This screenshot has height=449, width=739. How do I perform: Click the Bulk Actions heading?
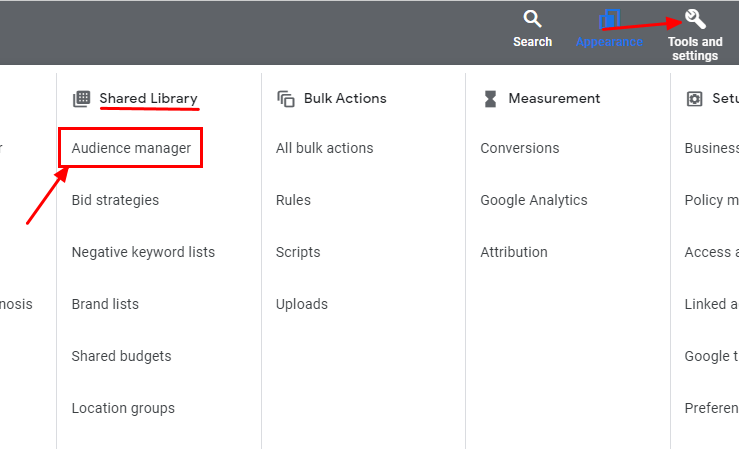[345, 98]
